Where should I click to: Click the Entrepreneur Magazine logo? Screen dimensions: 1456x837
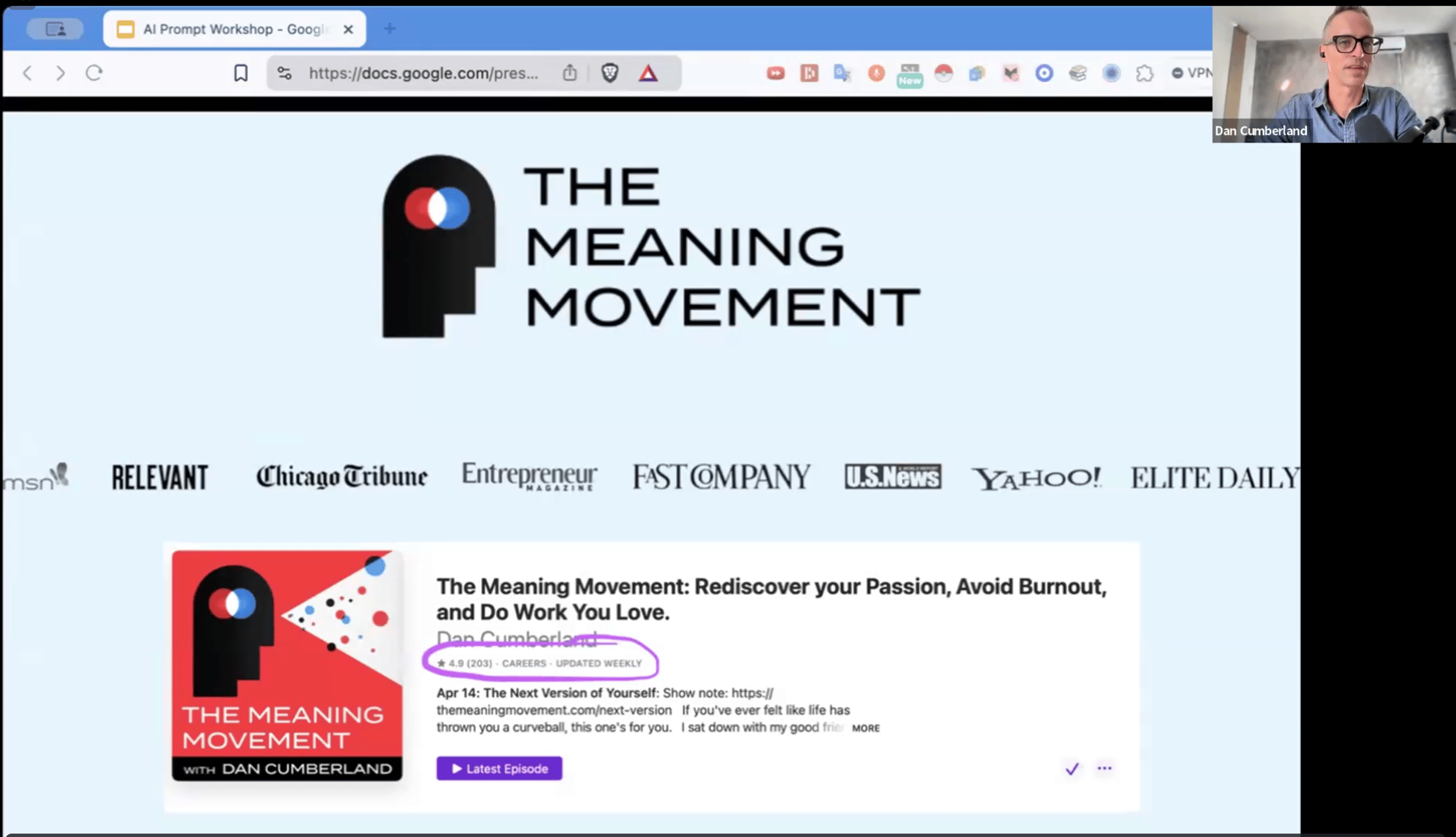529,476
